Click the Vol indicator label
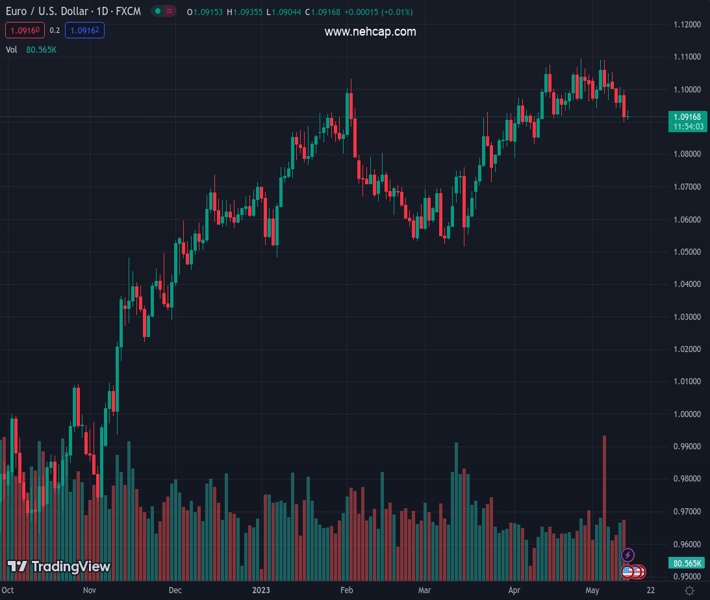 pos(12,49)
